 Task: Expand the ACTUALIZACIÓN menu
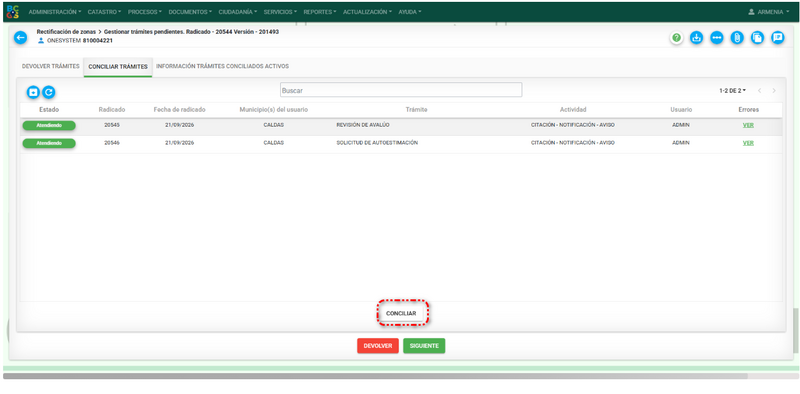tap(367, 12)
